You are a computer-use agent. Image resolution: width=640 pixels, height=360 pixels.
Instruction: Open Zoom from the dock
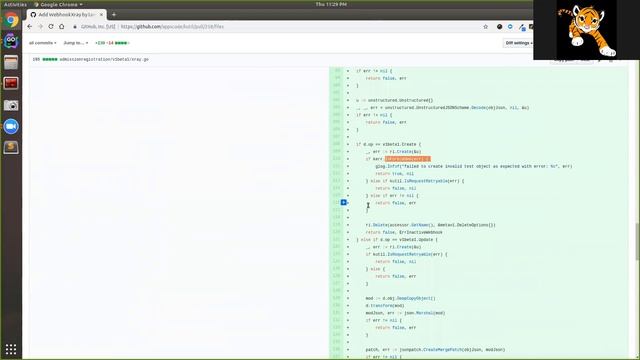click(11, 127)
